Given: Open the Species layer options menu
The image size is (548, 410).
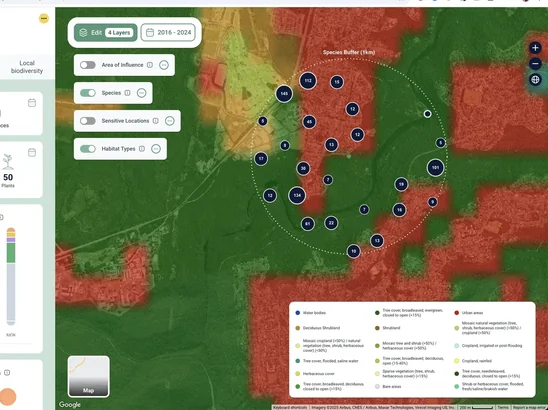Looking at the screenshot, I should point(141,93).
